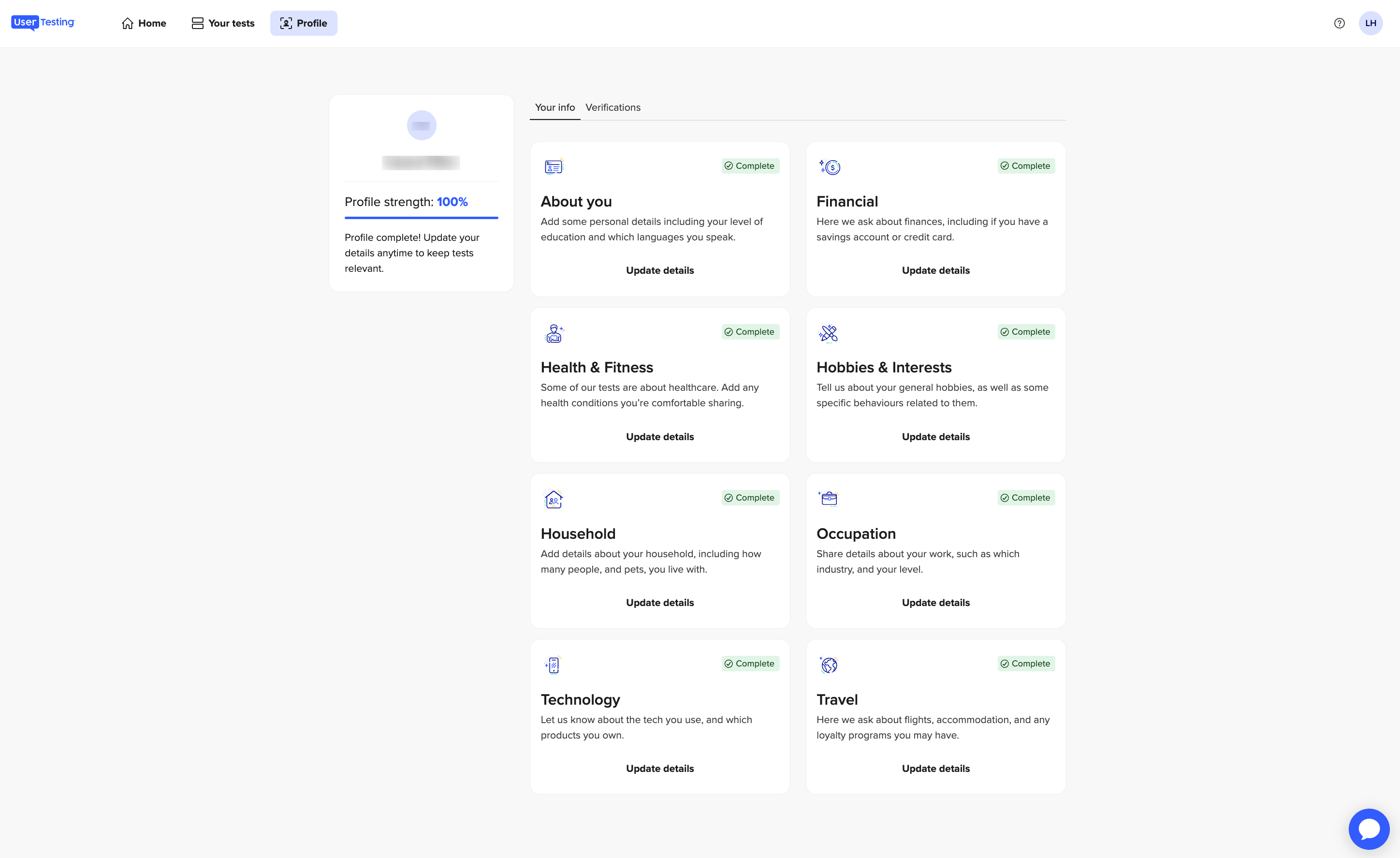The image size is (1400, 858).
Task: Click the blurred profile picture circle
Action: (421, 125)
